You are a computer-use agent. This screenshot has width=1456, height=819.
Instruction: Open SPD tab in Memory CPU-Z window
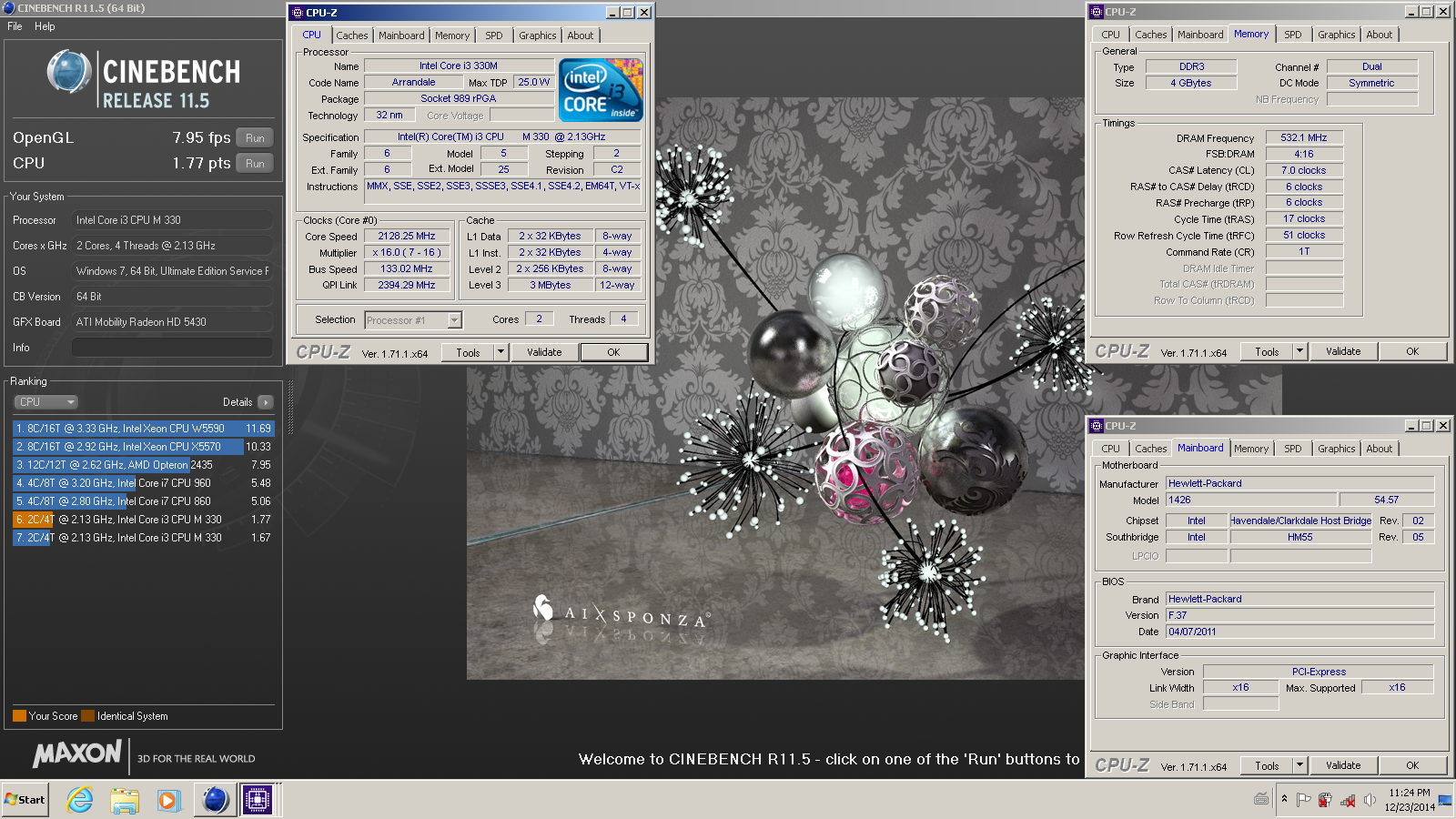point(1293,35)
